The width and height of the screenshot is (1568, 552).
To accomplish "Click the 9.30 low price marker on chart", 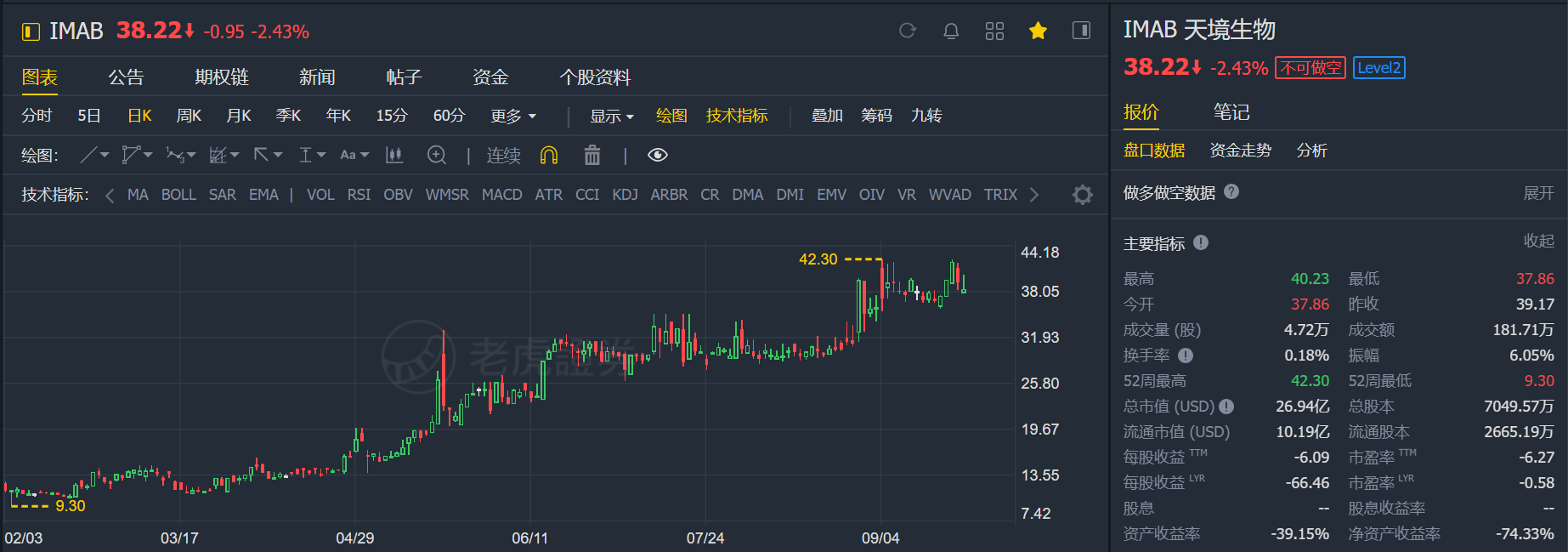I will 71,506.
